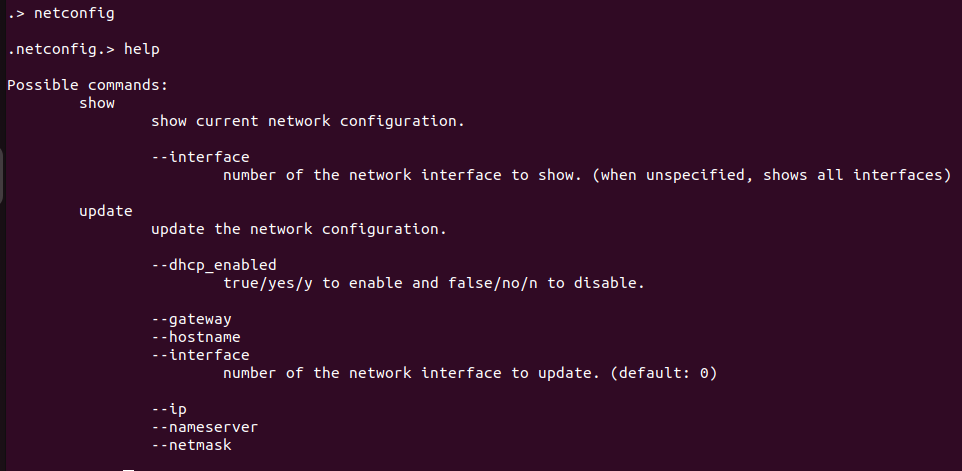Click the '--interface' option under update

(200, 355)
